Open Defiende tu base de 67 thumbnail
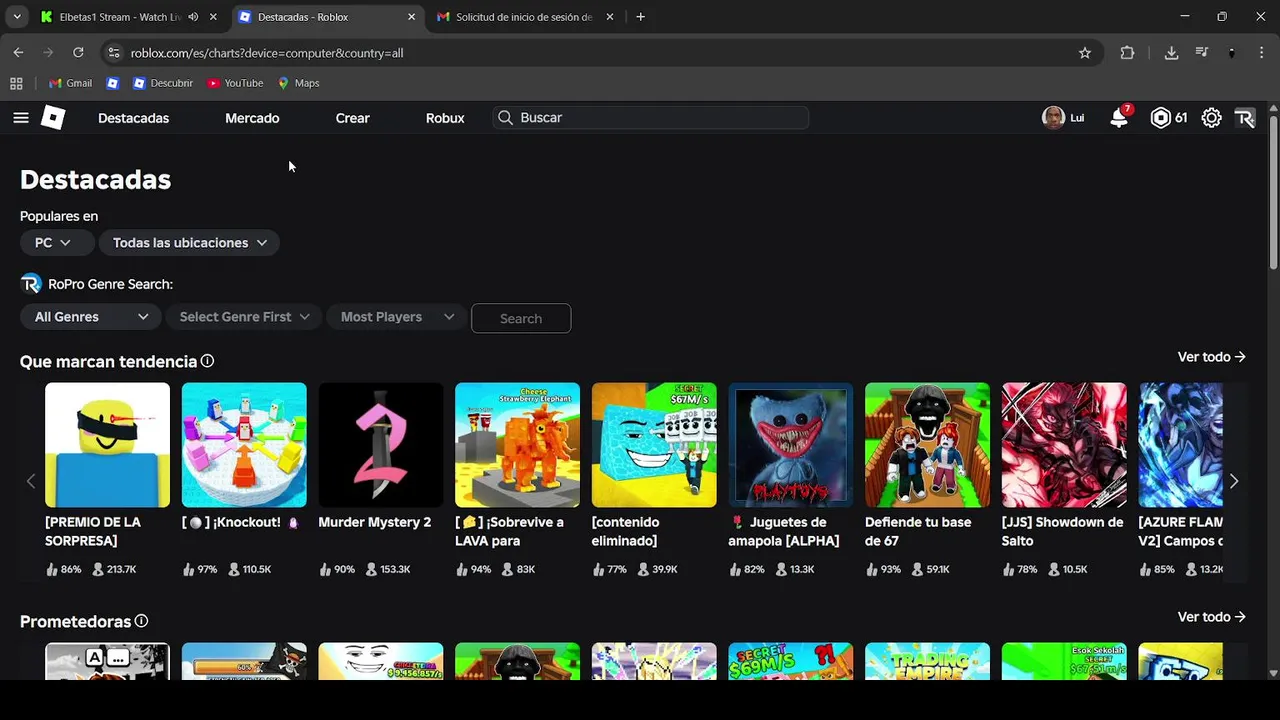1280x720 pixels. [927, 445]
